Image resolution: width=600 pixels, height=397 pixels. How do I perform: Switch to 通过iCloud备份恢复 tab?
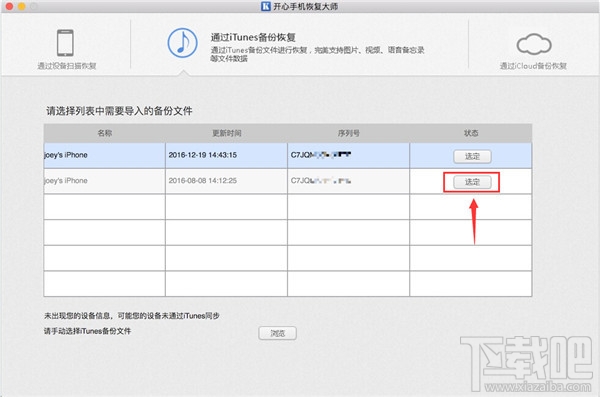tap(533, 51)
